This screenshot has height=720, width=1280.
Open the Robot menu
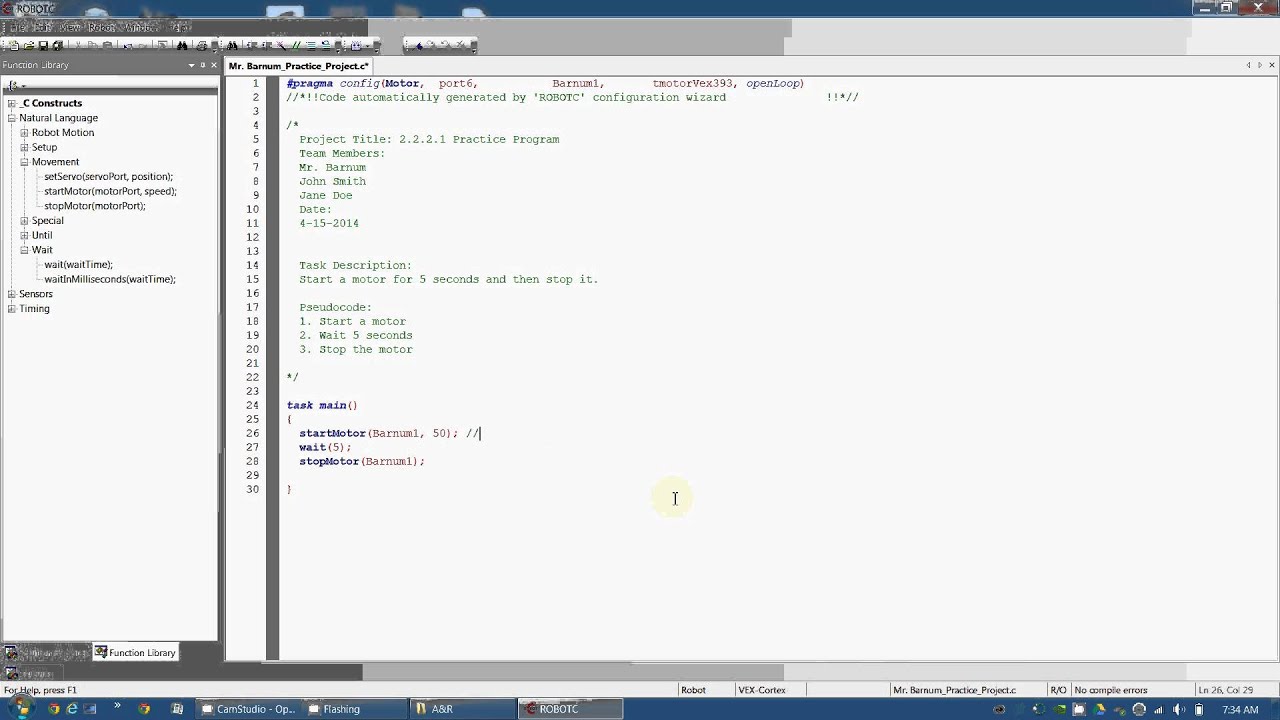101,27
